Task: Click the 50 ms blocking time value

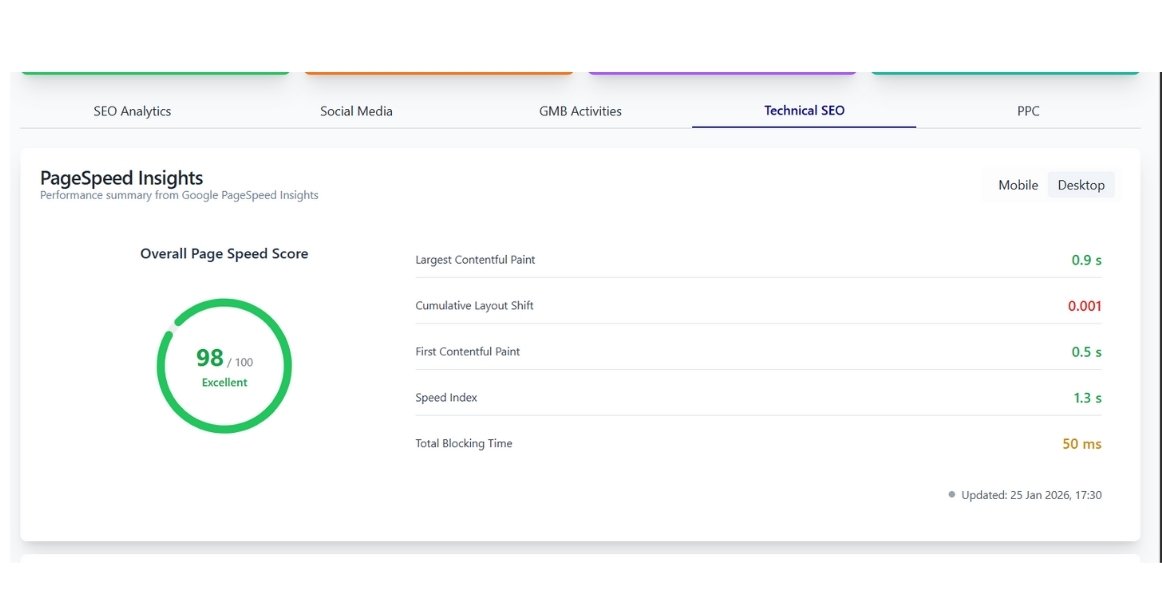Action: [1081, 444]
